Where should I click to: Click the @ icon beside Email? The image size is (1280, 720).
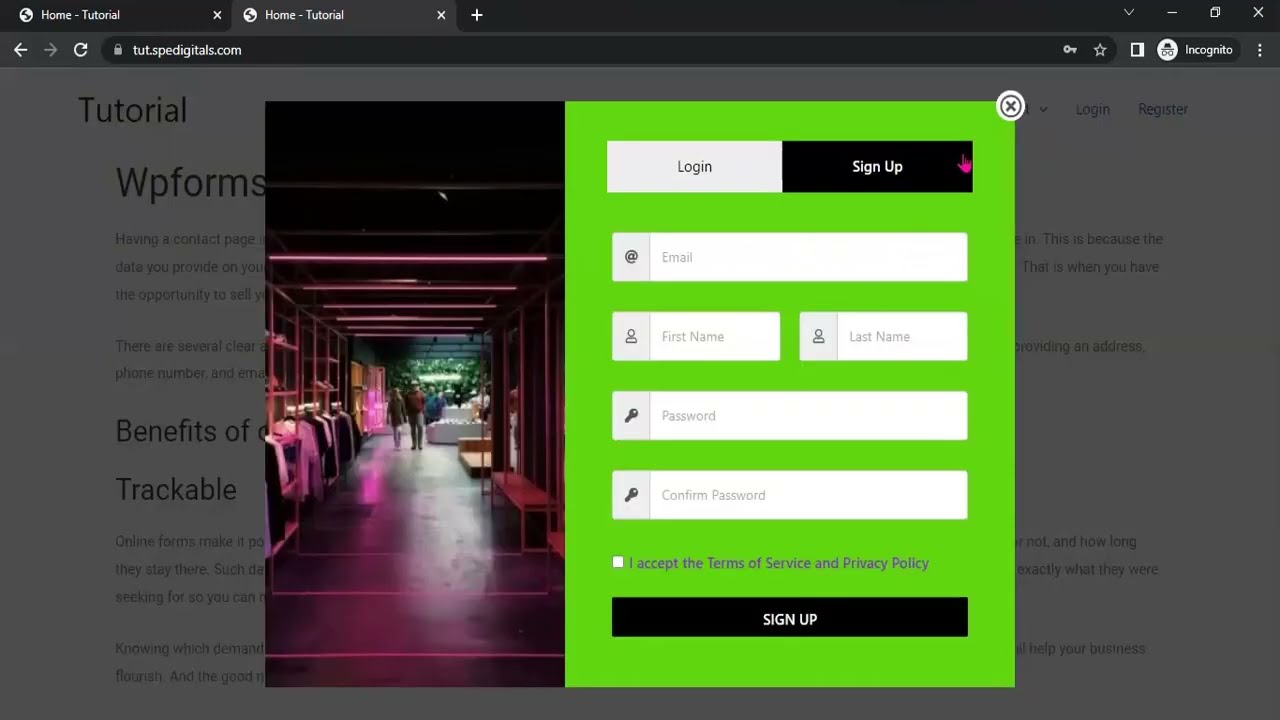[631, 257]
